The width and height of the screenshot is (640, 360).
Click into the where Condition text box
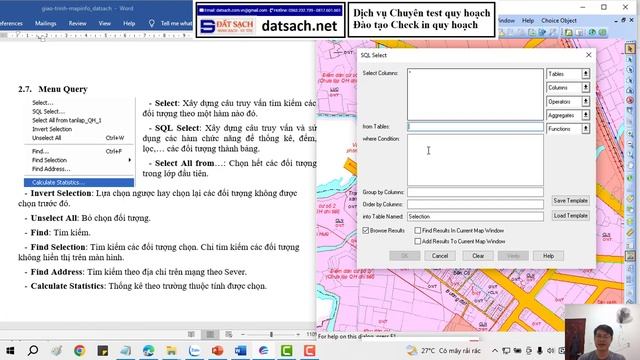click(475, 160)
